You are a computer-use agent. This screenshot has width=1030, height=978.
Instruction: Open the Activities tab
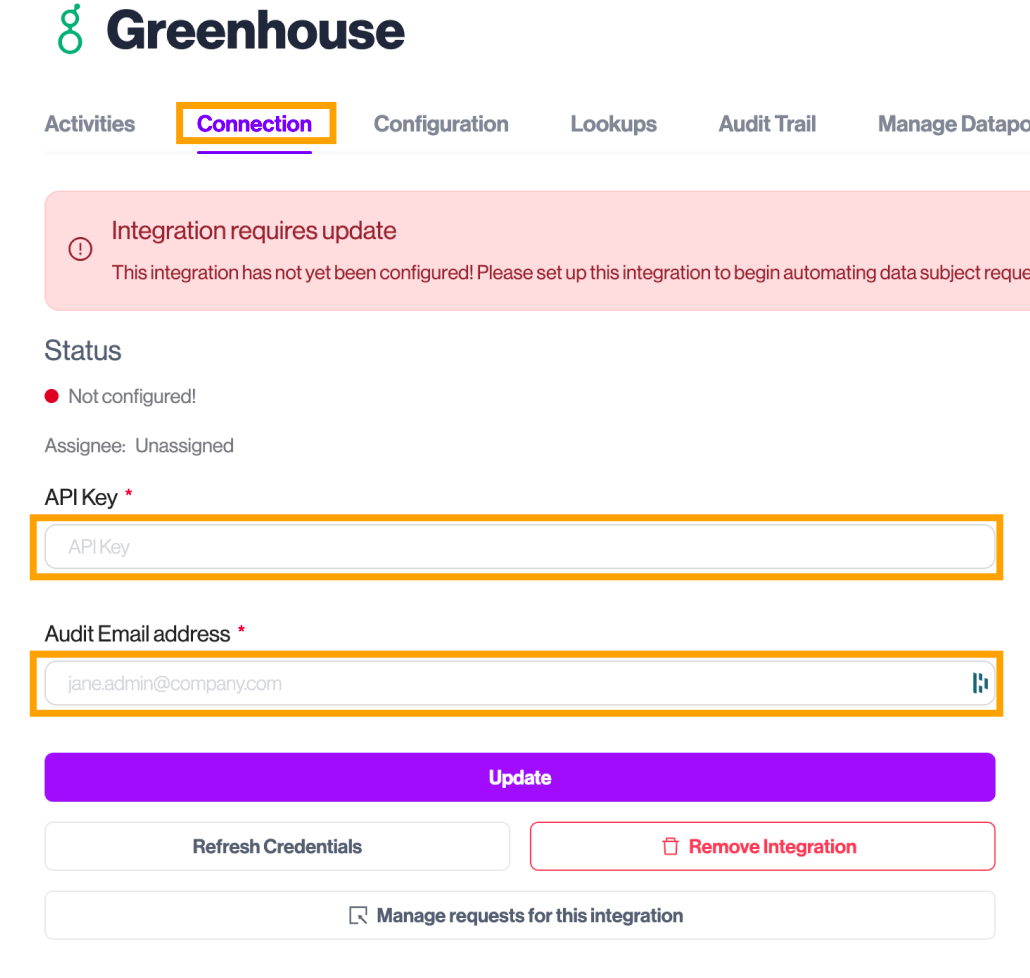click(90, 124)
